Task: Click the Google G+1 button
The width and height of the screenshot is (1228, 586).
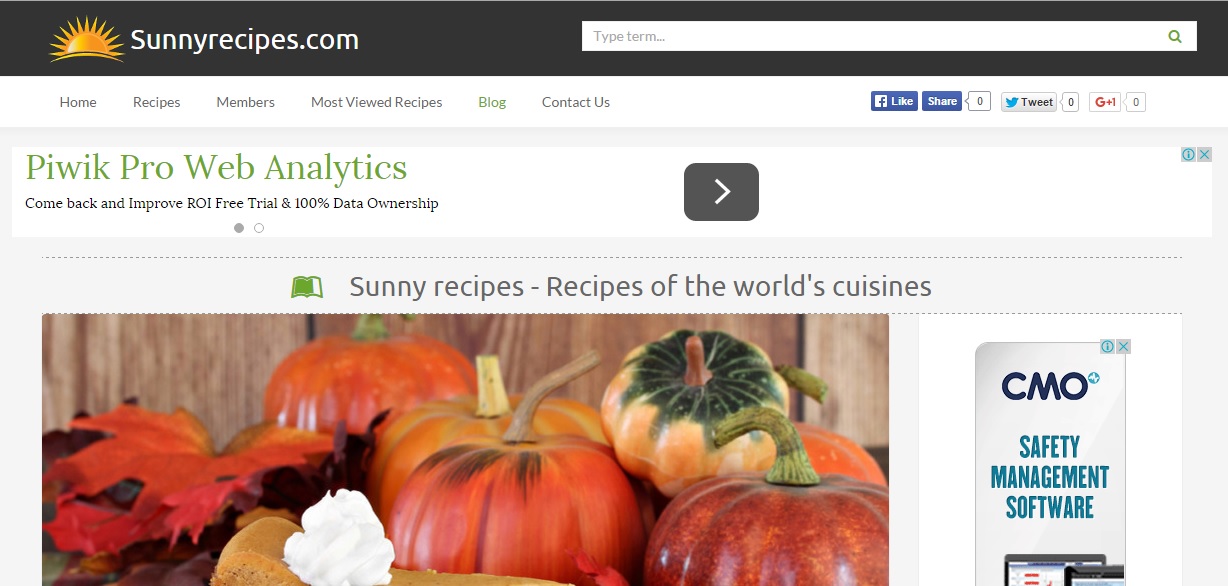Action: (1105, 102)
